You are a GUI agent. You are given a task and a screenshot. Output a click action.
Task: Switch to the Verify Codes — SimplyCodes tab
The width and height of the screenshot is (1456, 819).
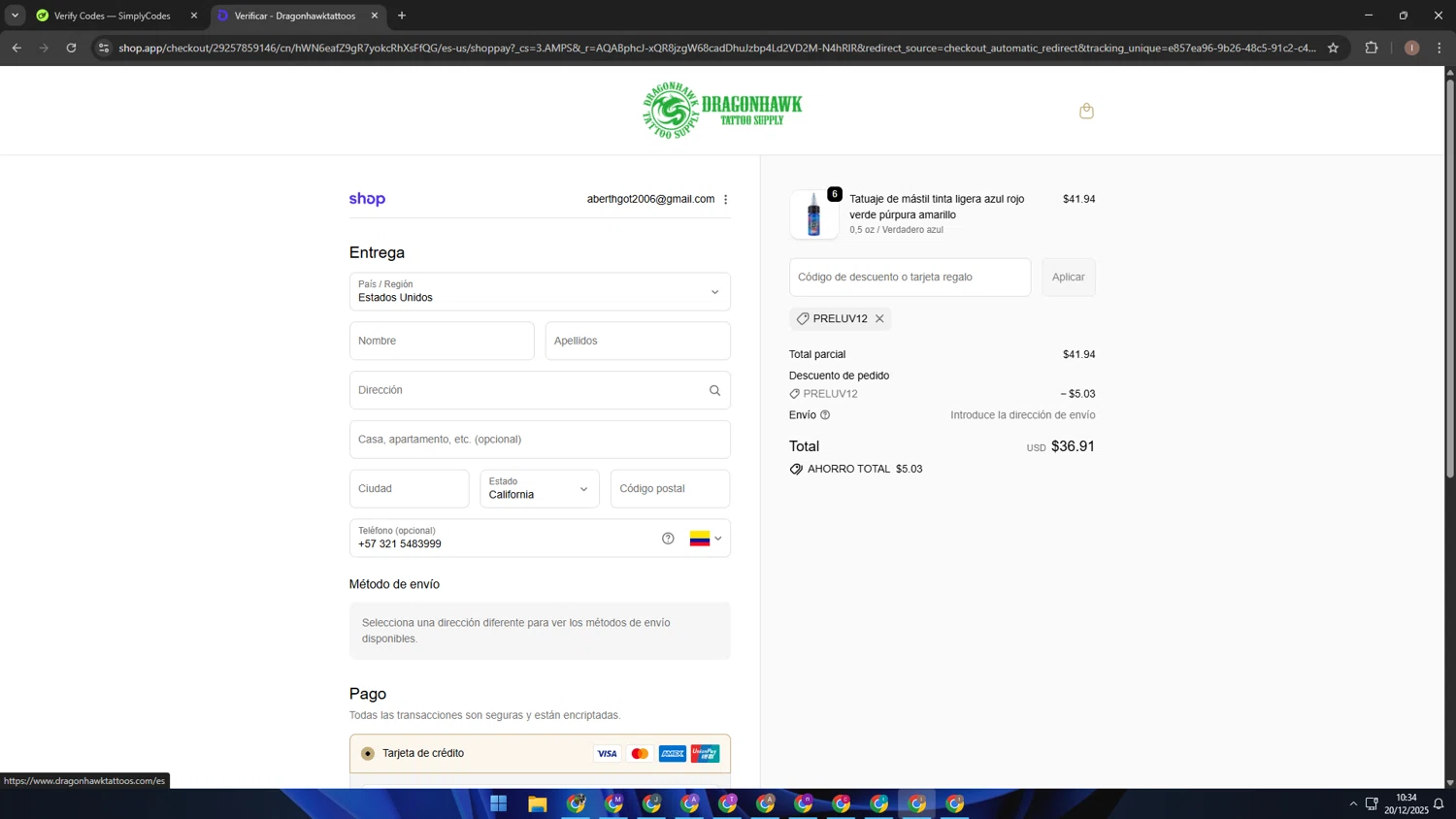[x=112, y=16]
